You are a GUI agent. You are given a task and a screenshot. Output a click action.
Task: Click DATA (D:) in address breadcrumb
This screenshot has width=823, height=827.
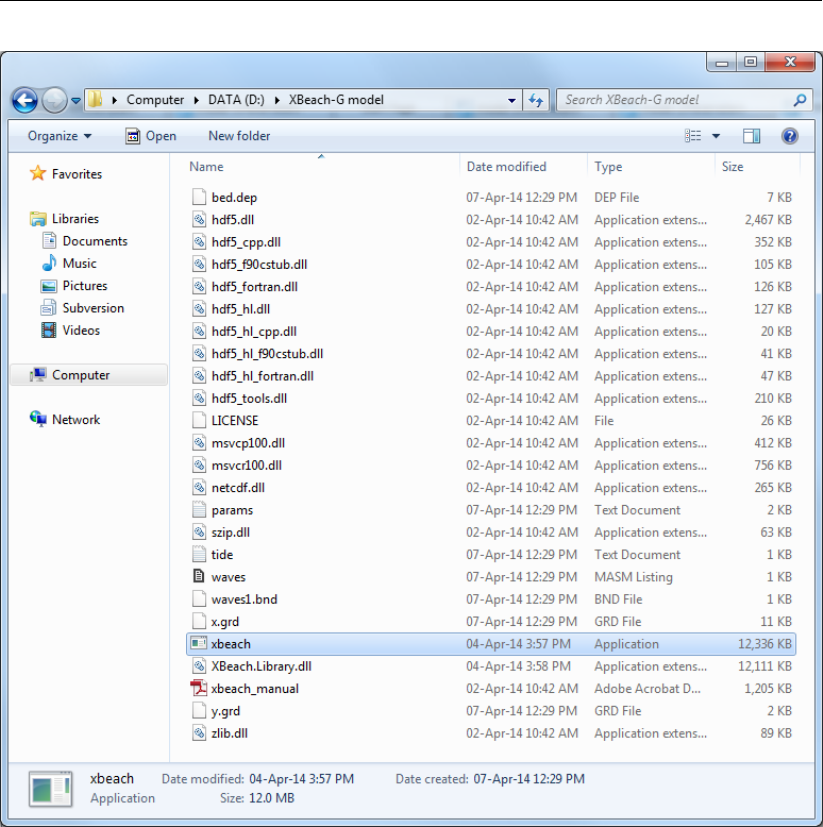(x=236, y=100)
